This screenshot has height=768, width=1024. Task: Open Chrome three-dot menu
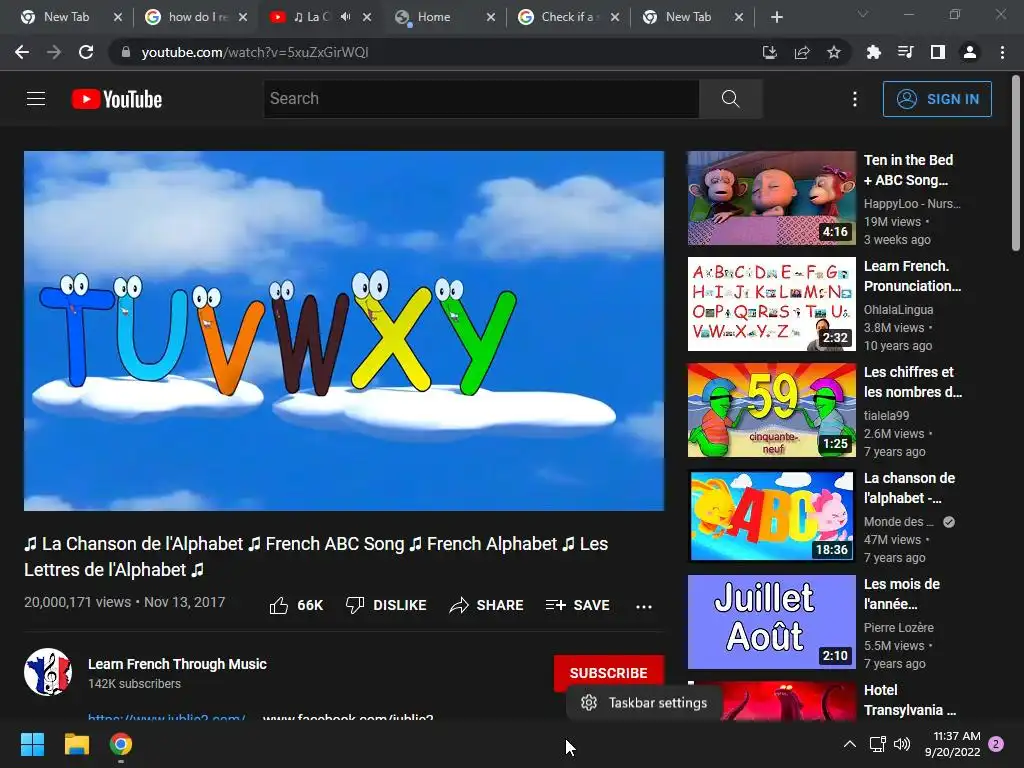tap(1002, 52)
